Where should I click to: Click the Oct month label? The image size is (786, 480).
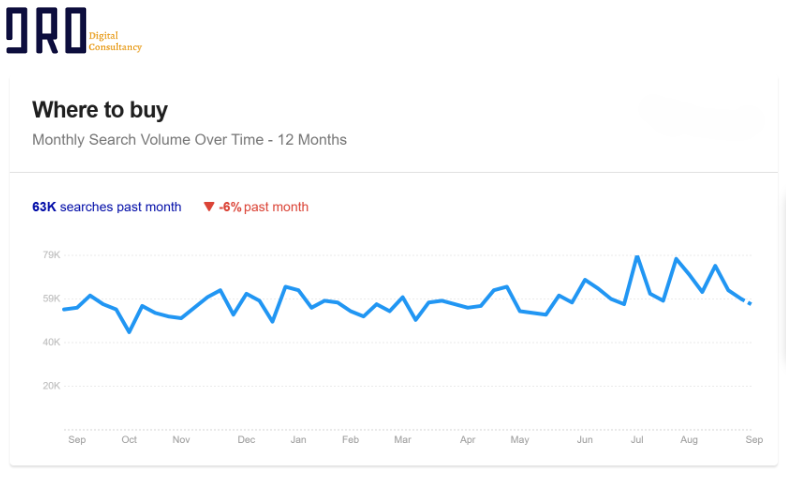[129, 440]
